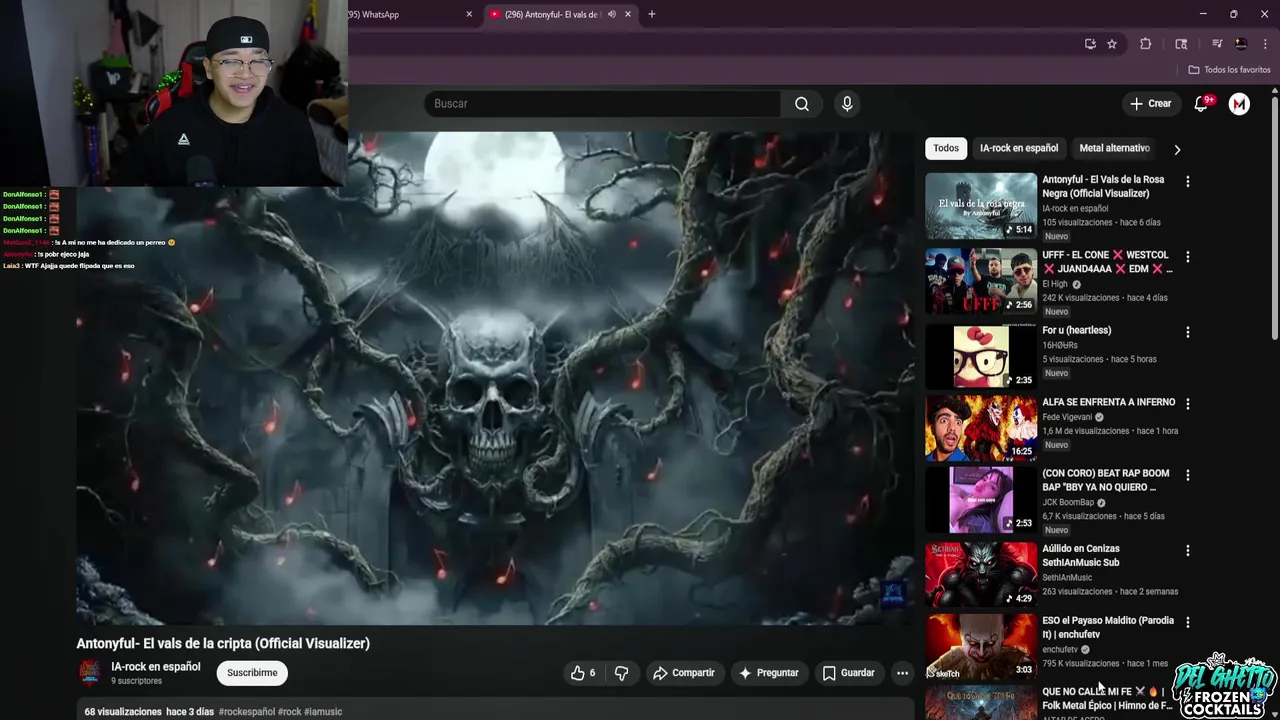
Task: Dislike the video with thumbs down
Action: click(621, 673)
